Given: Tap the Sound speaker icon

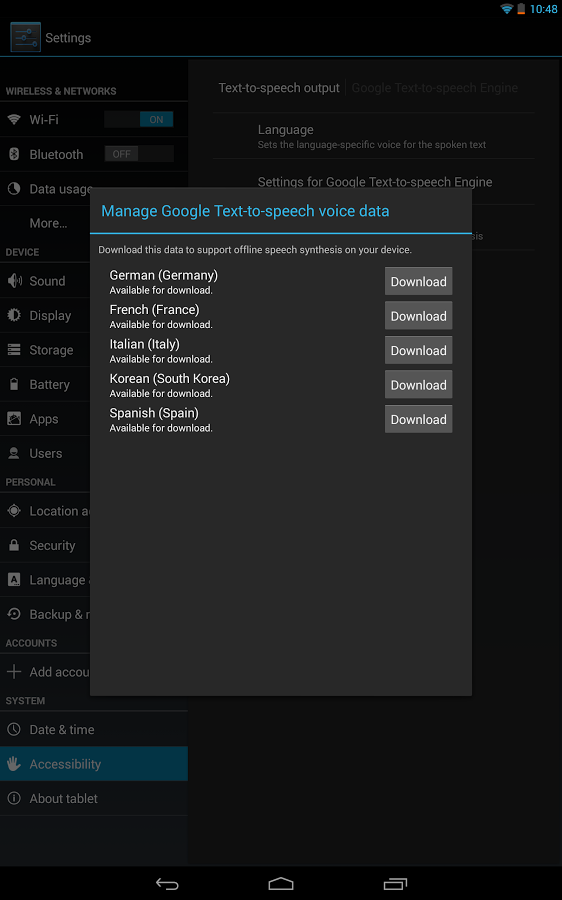Looking at the screenshot, I should (14, 281).
